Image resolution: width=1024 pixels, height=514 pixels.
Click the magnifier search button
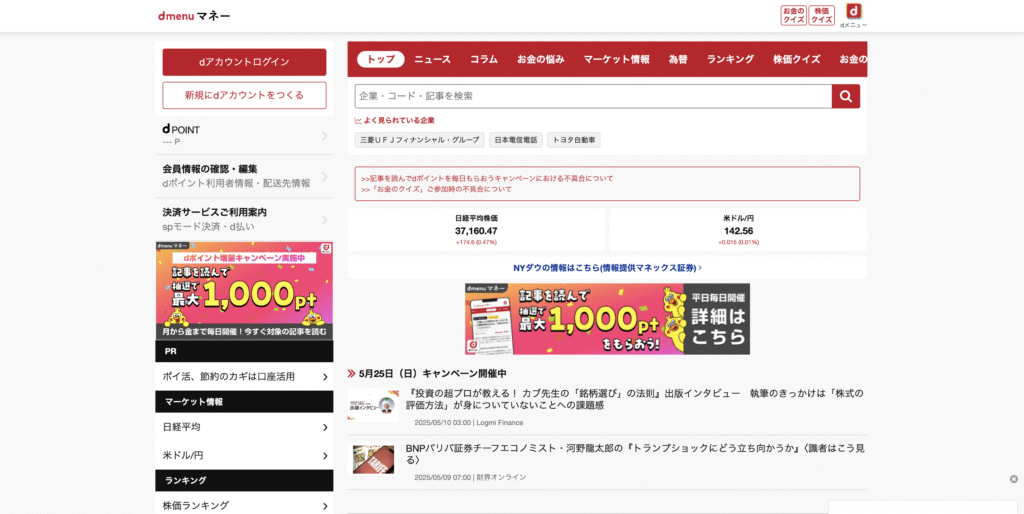coord(846,96)
